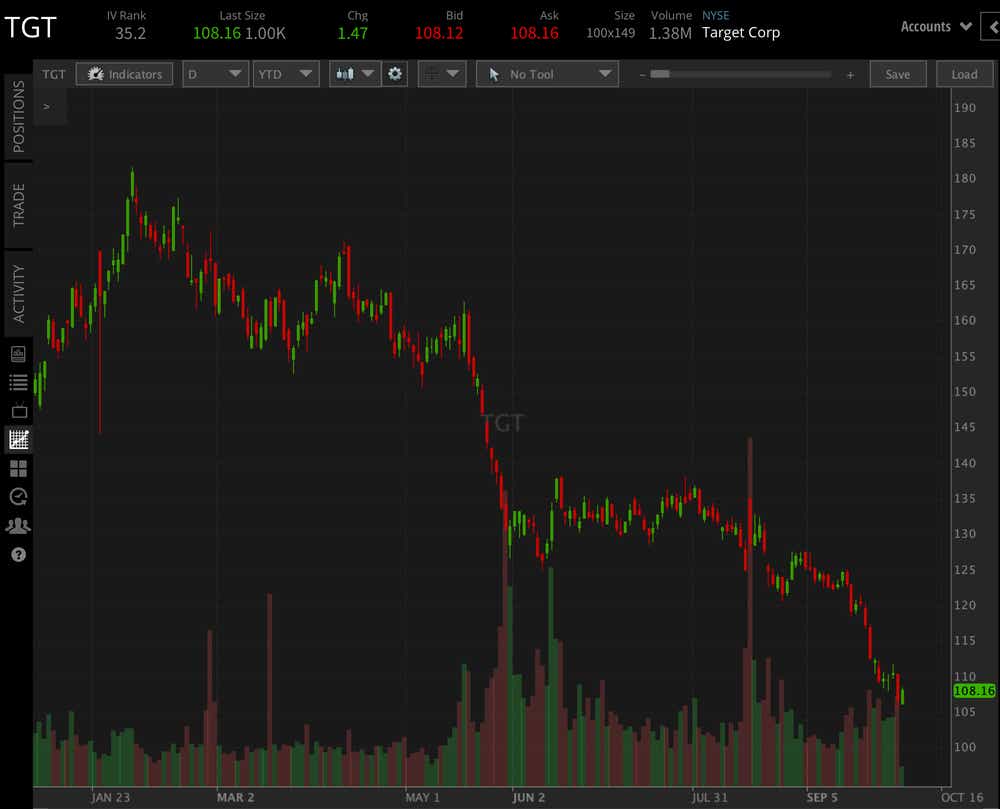Image resolution: width=1000 pixels, height=809 pixels.
Task: Click the Volume value 1.38M
Action: click(x=670, y=33)
